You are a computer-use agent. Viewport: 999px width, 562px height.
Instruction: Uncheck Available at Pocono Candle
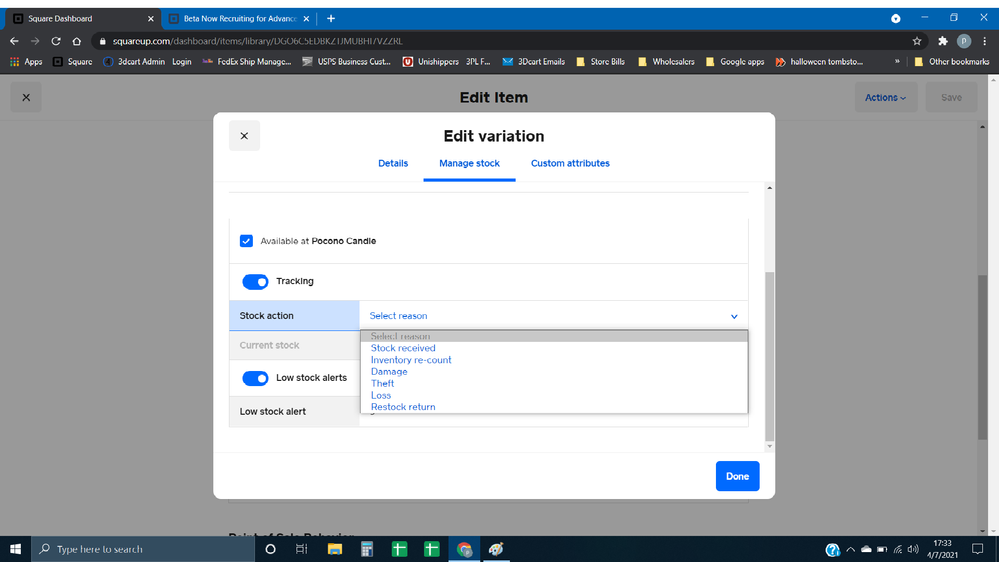point(246,241)
